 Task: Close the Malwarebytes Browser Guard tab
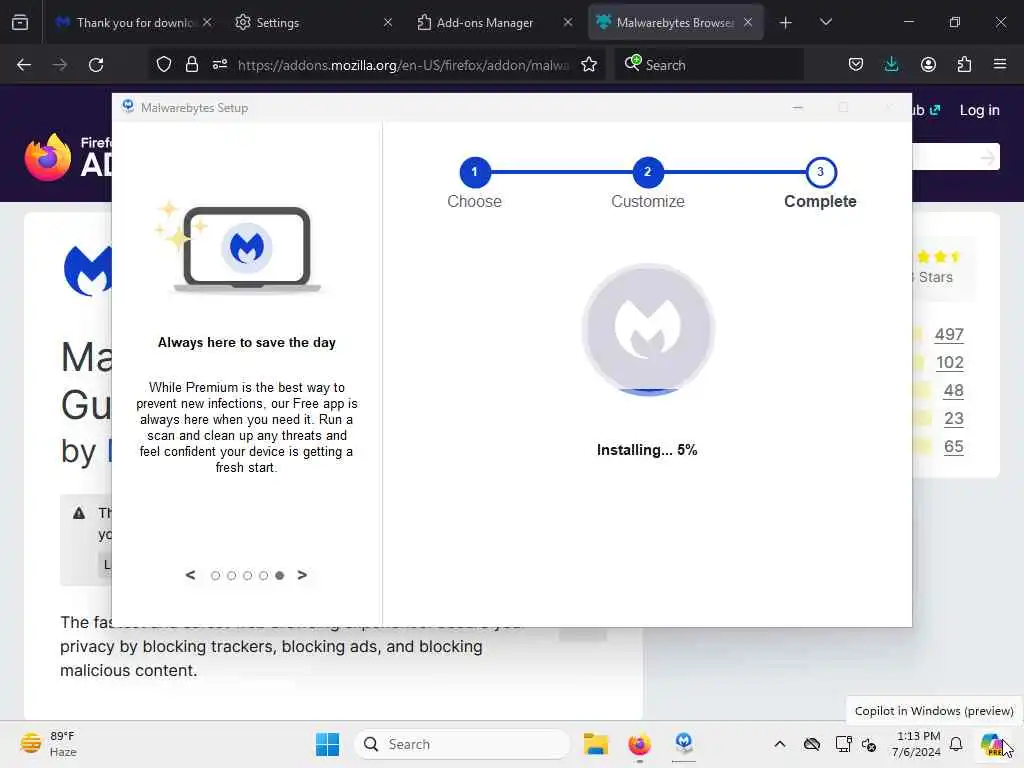[x=748, y=22]
